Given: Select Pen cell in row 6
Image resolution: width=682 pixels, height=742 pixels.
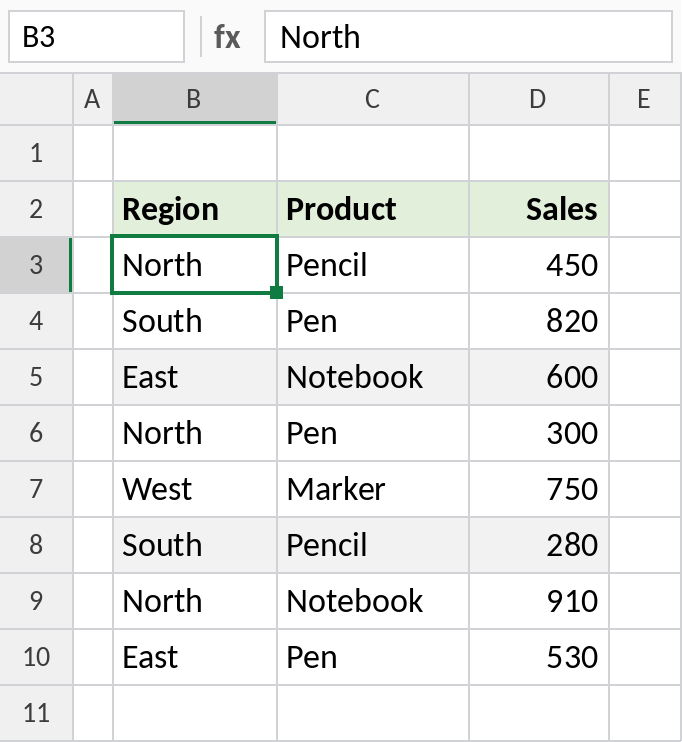Looking at the screenshot, I should pos(373,433).
